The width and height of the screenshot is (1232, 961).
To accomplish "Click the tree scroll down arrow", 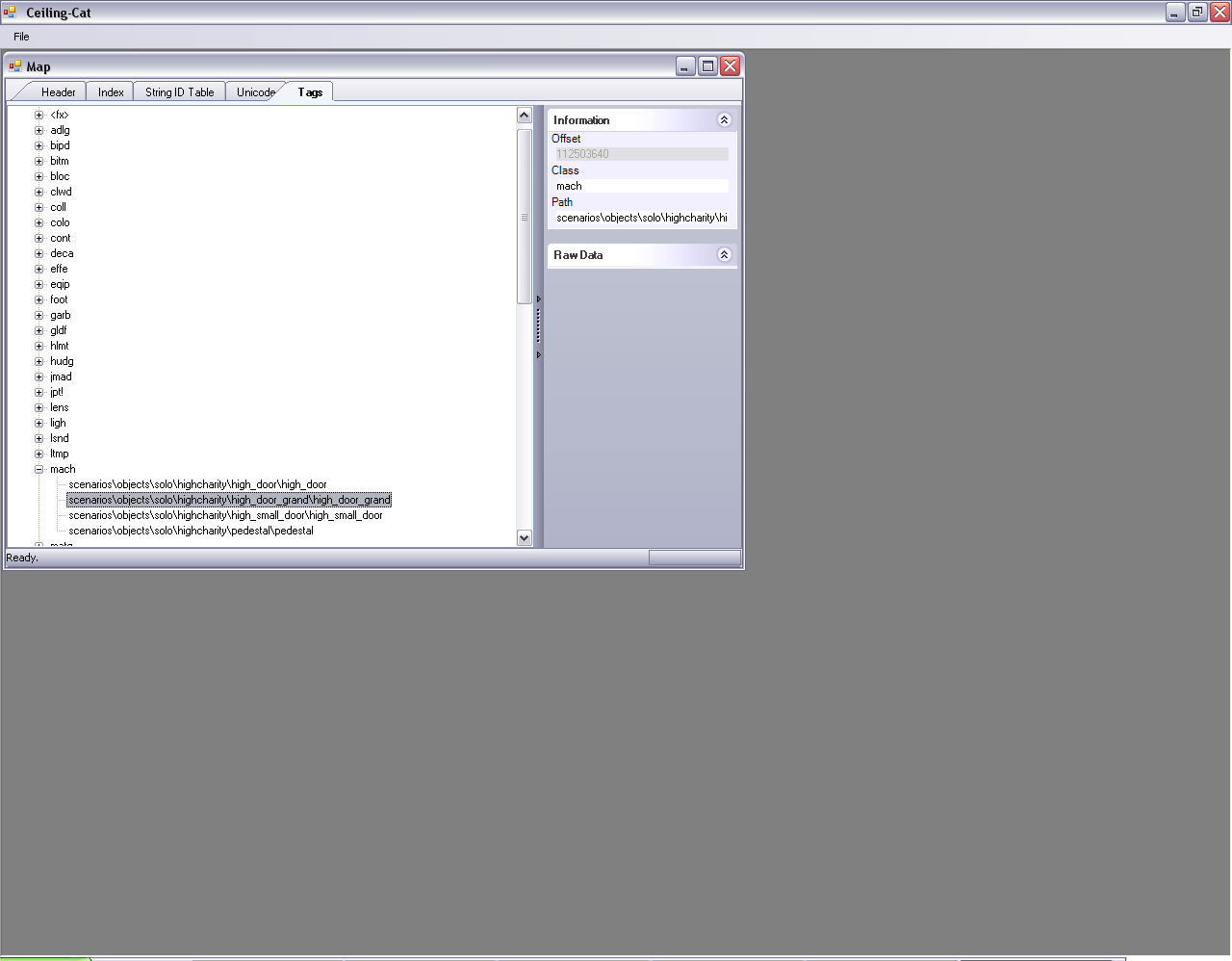I will [525, 538].
